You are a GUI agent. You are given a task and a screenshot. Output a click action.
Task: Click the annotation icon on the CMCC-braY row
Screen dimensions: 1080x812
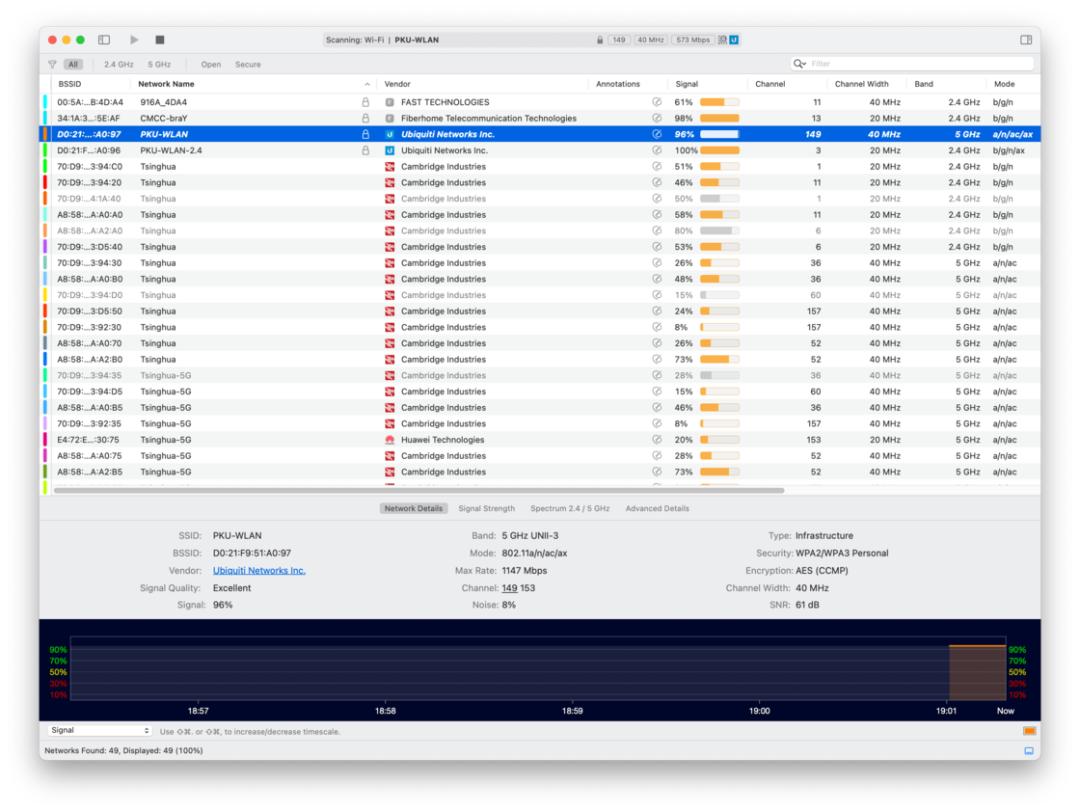click(x=656, y=118)
